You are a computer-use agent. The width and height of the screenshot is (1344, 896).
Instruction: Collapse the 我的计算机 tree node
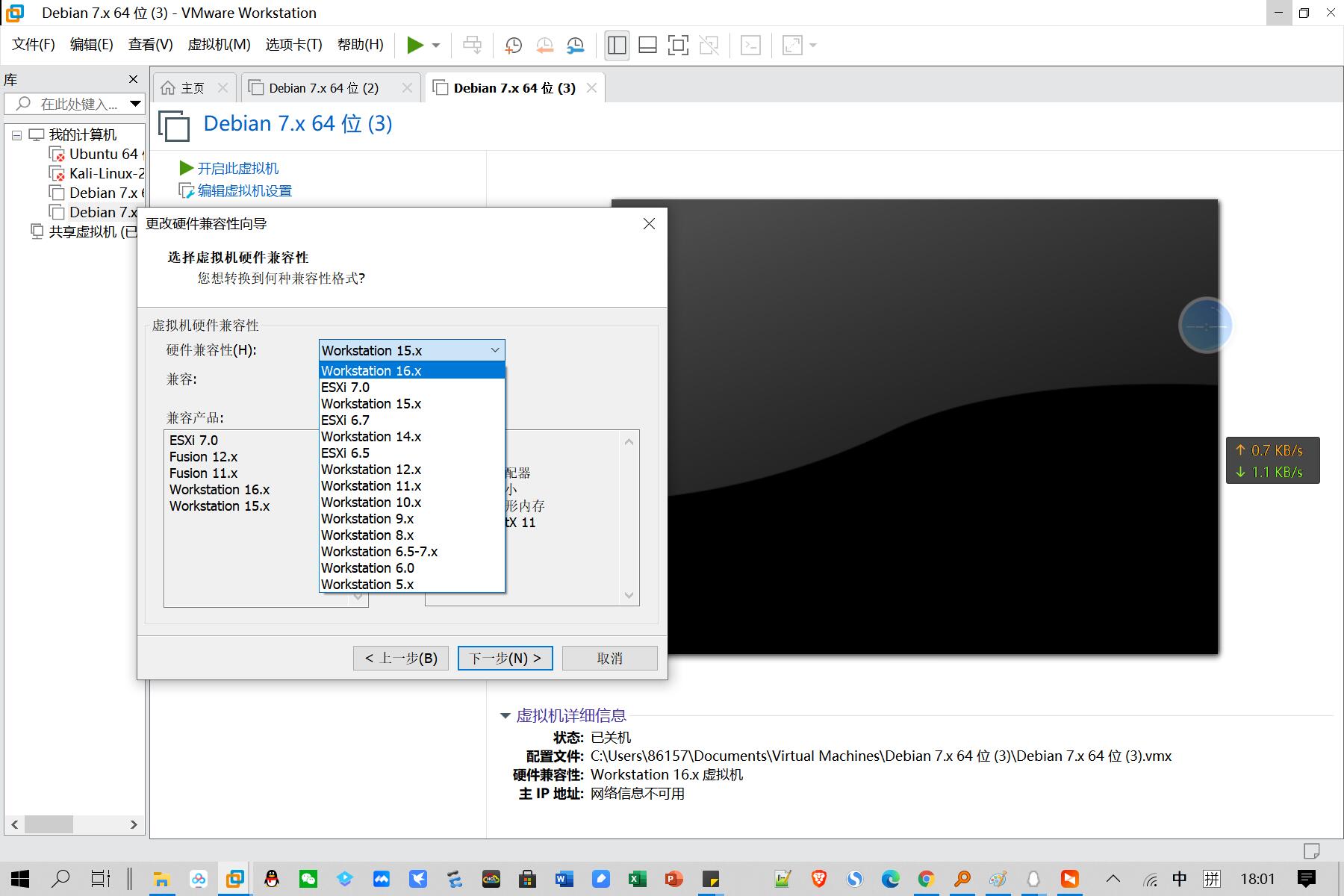pos(16,135)
